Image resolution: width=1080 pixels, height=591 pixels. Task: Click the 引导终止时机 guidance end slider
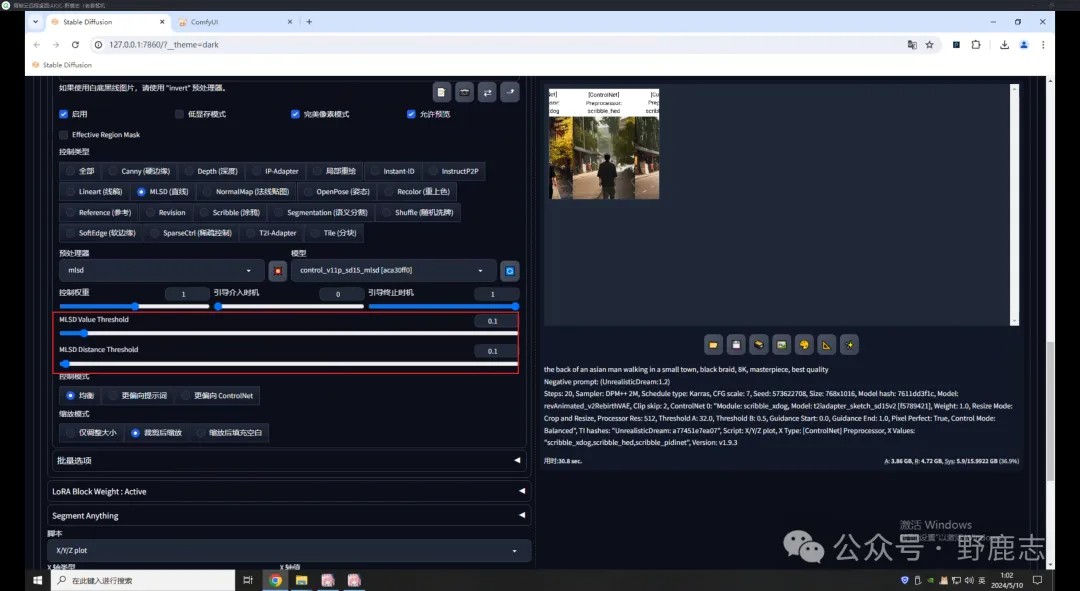[443, 307]
